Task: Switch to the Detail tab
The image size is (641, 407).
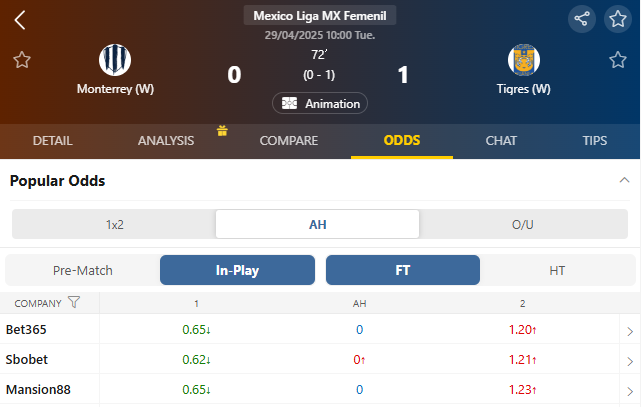Action: [52, 141]
